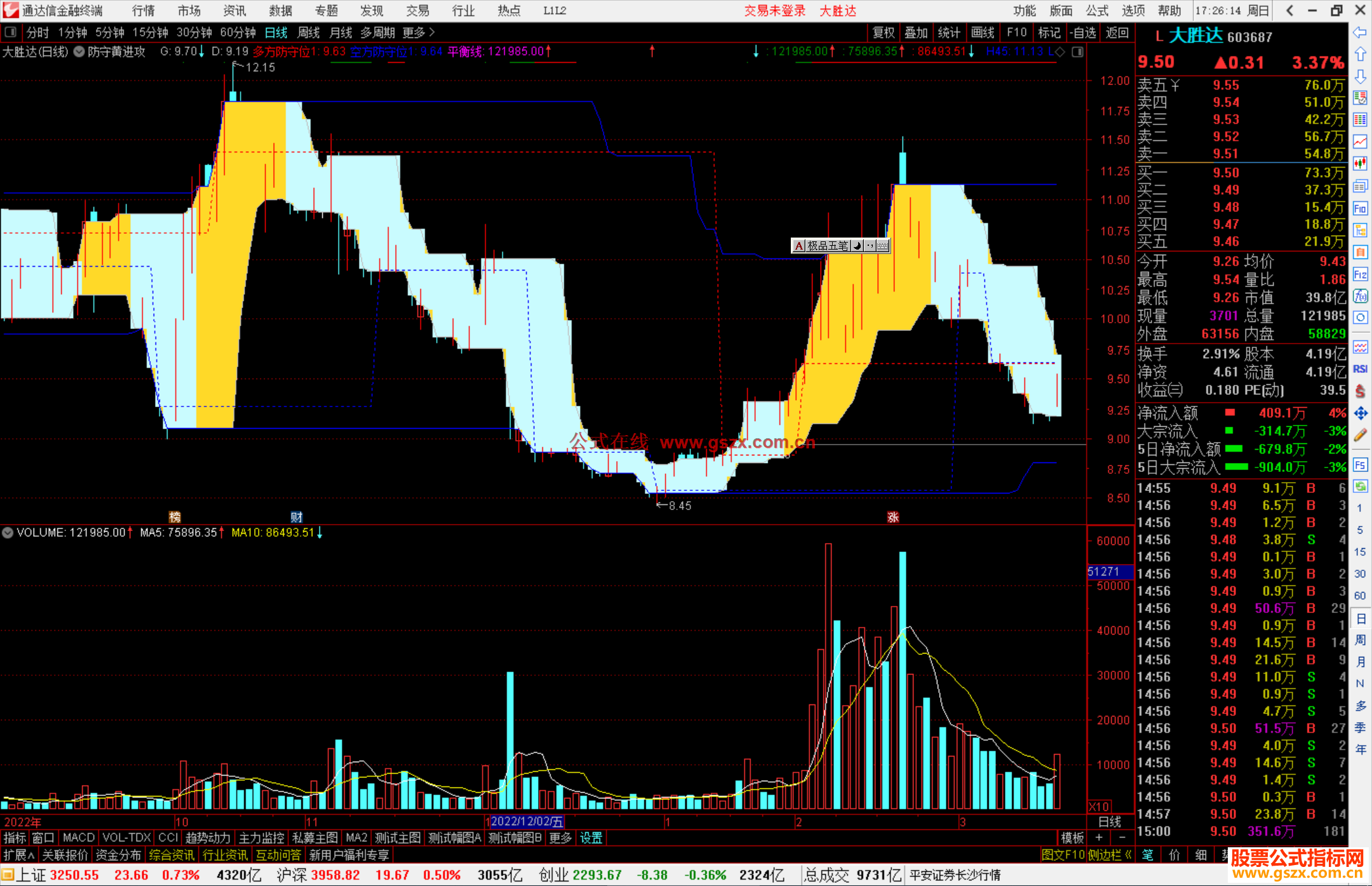Click the 设置 indicator settings link
1372x886 pixels.
coord(591,838)
